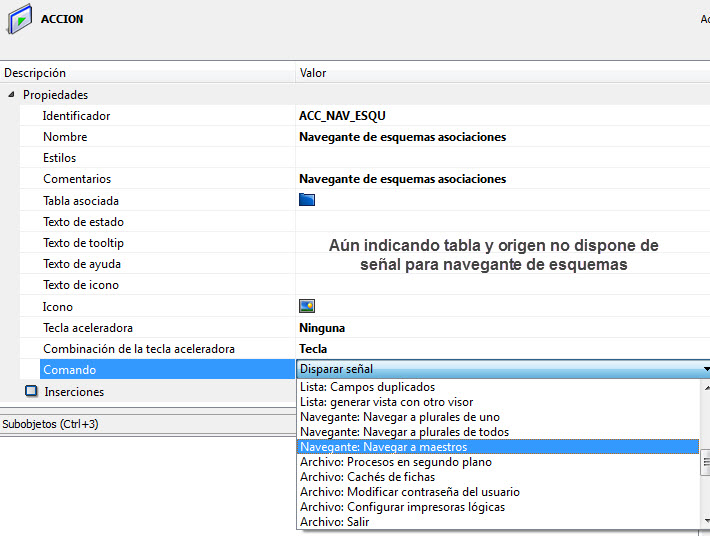Viewport: 710px width, 536px height.
Task: Click the ACCION object icon in header
Action: coord(19,20)
